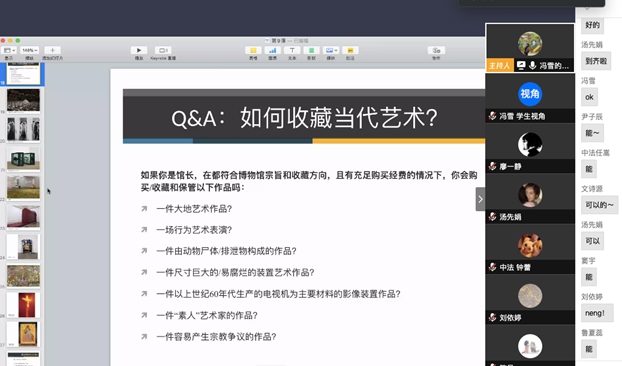Insert a table with the 表格 icon

253,50
